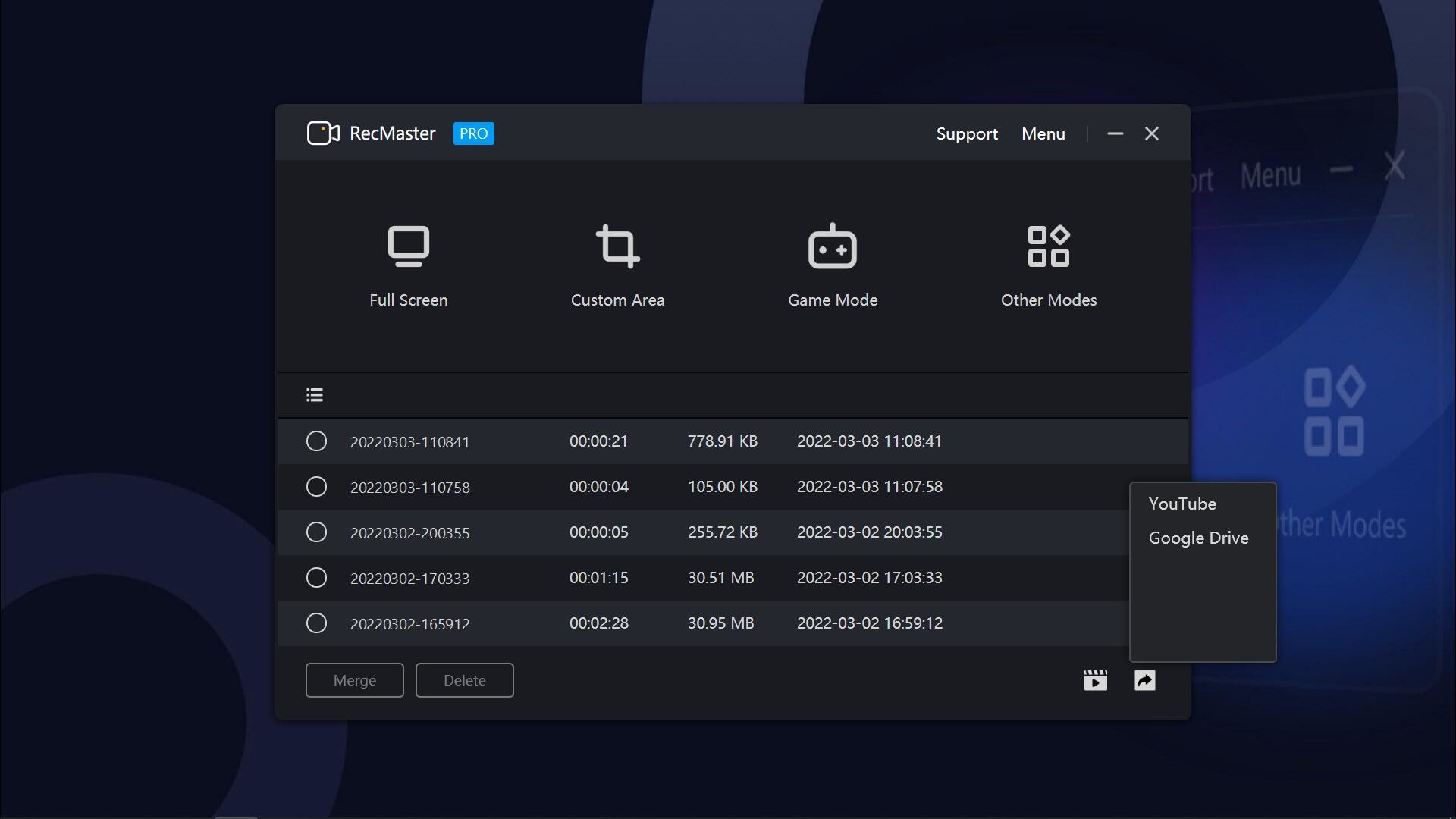
Task: Select the 20220302-170333 recording row
Action: pyautogui.click(x=409, y=577)
